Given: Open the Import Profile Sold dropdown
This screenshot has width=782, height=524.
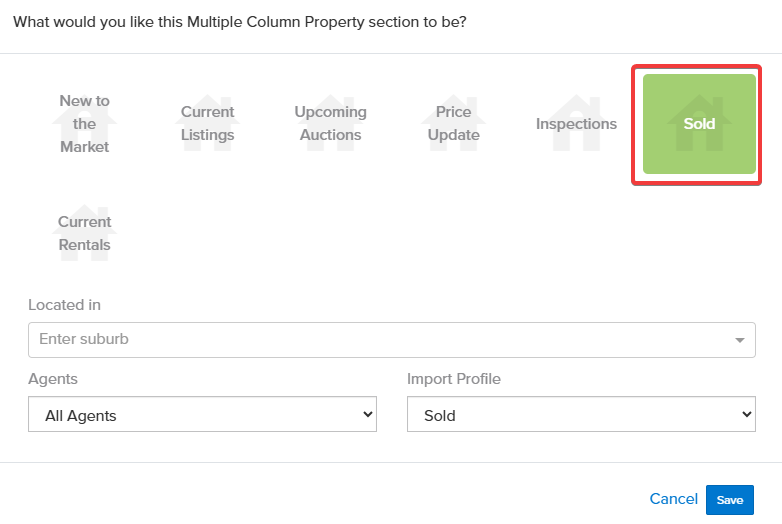Looking at the screenshot, I should (580, 415).
